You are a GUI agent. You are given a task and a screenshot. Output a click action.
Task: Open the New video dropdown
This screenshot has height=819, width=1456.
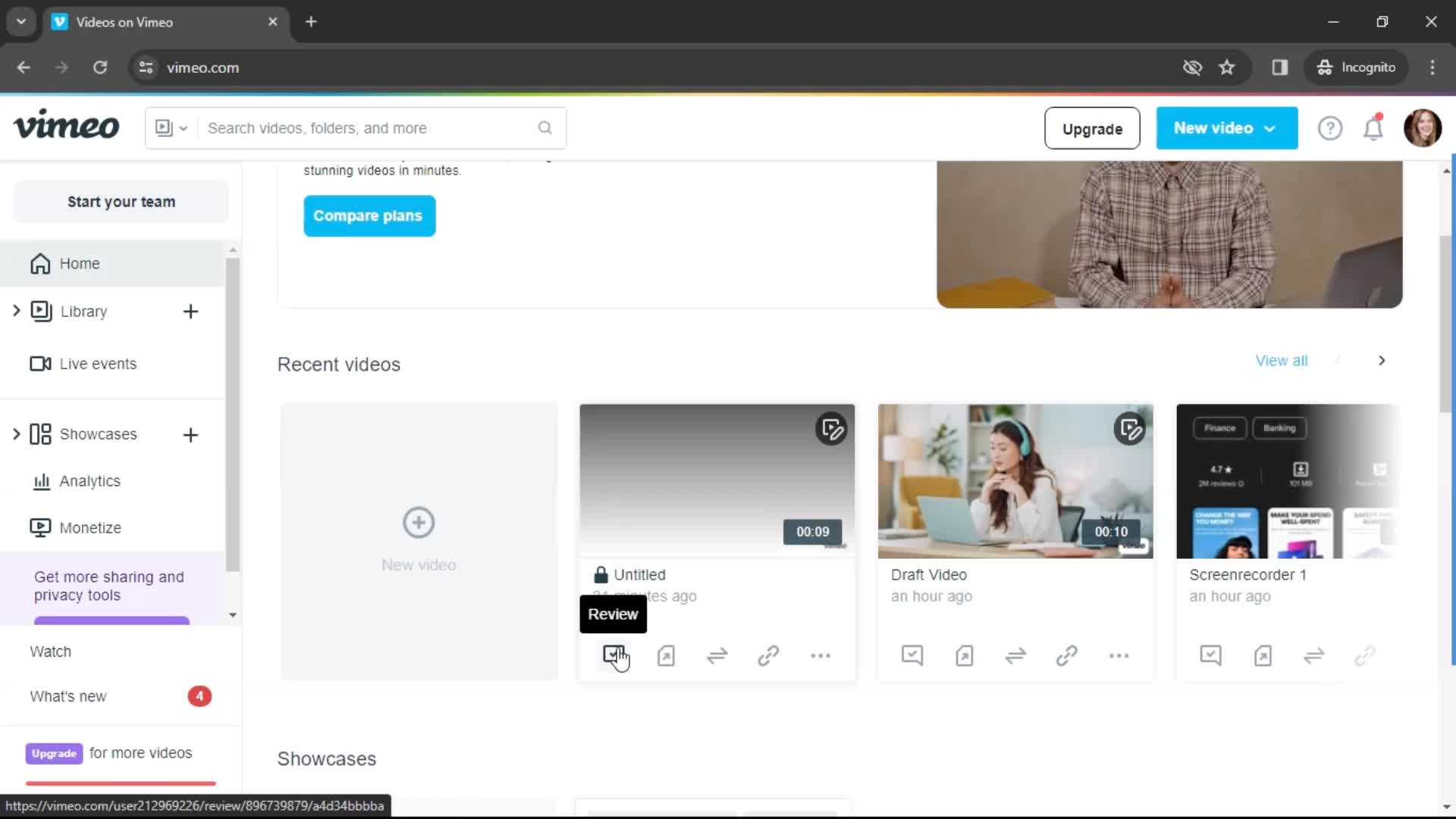click(x=1226, y=128)
